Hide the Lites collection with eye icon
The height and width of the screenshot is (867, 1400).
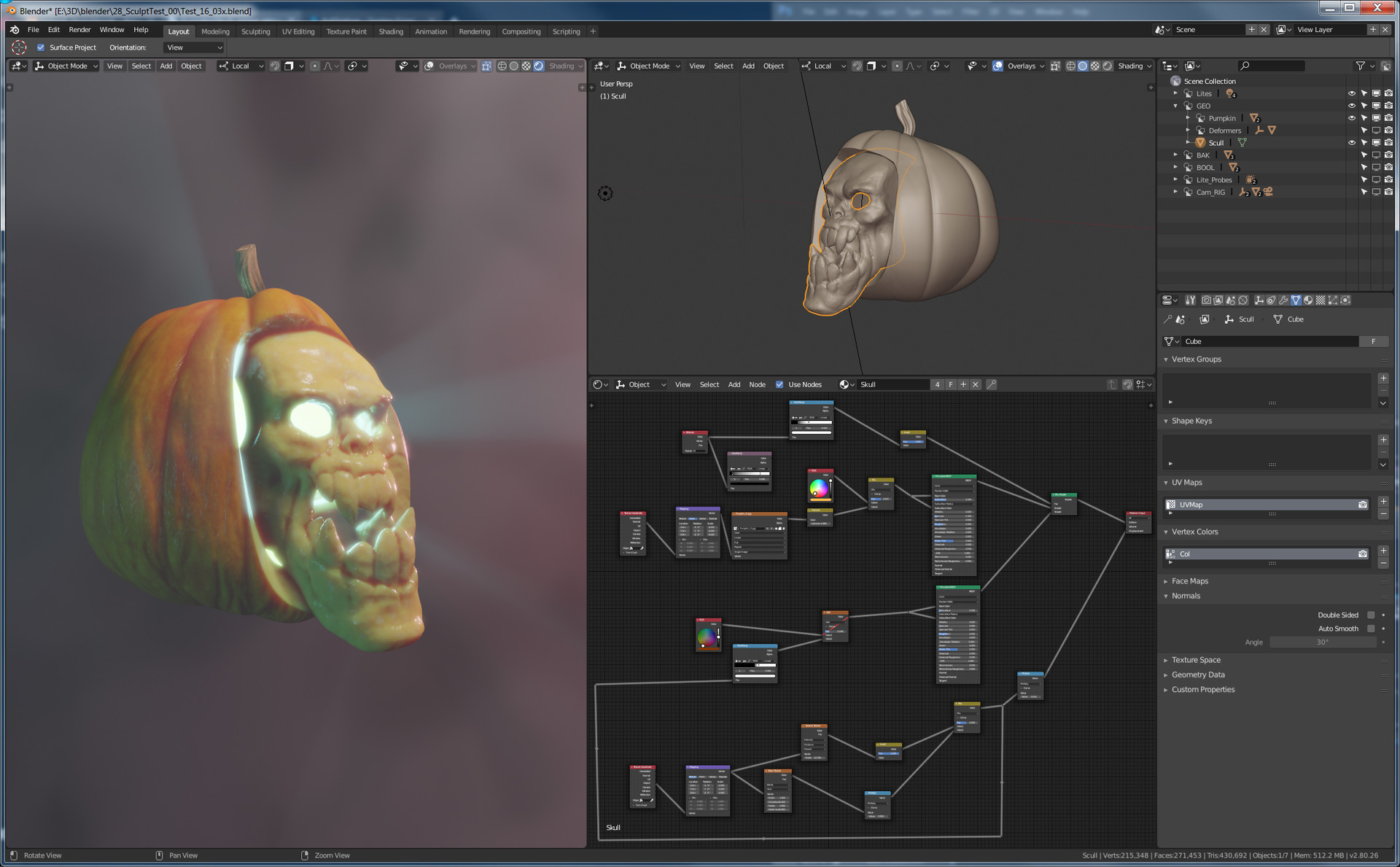[x=1351, y=93]
